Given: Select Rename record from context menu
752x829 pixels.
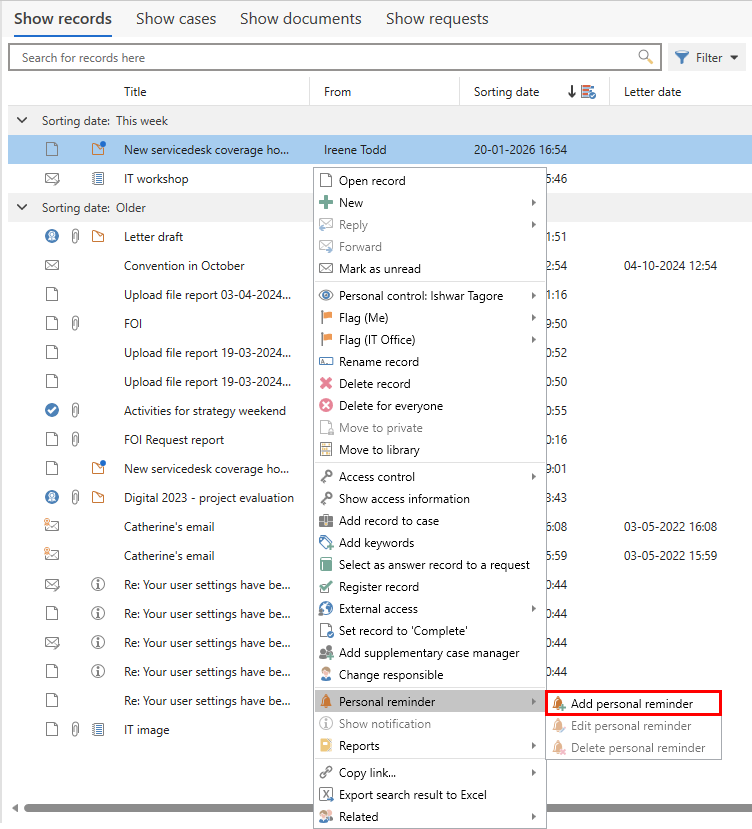Looking at the screenshot, I should 429,362.
